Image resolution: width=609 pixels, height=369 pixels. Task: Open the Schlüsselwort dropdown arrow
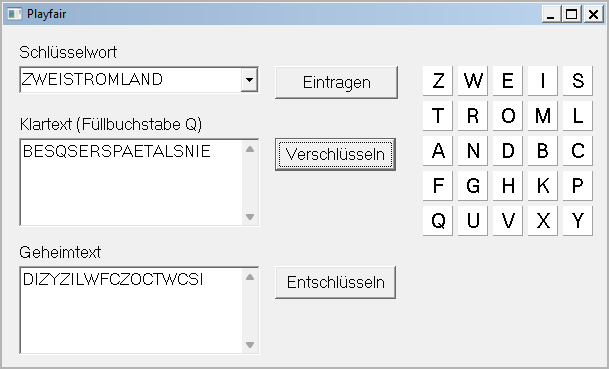[x=249, y=80]
